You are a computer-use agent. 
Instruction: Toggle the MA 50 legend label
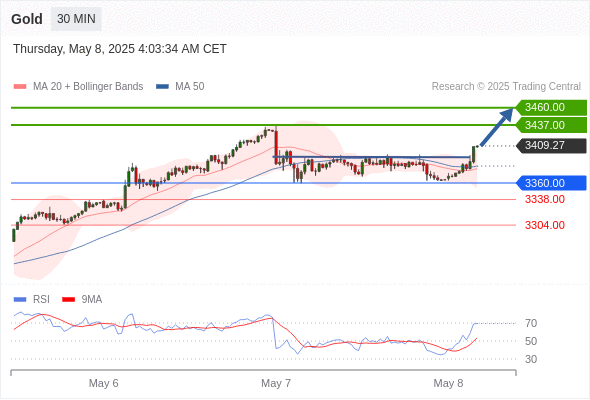click(x=190, y=87)
